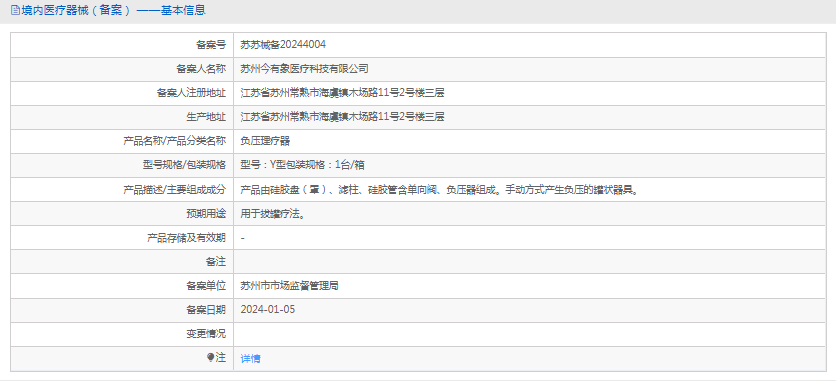This screenshot has height=381, width=836.
Task: Click the 产品描述 composition text
Action: (440, 189)
